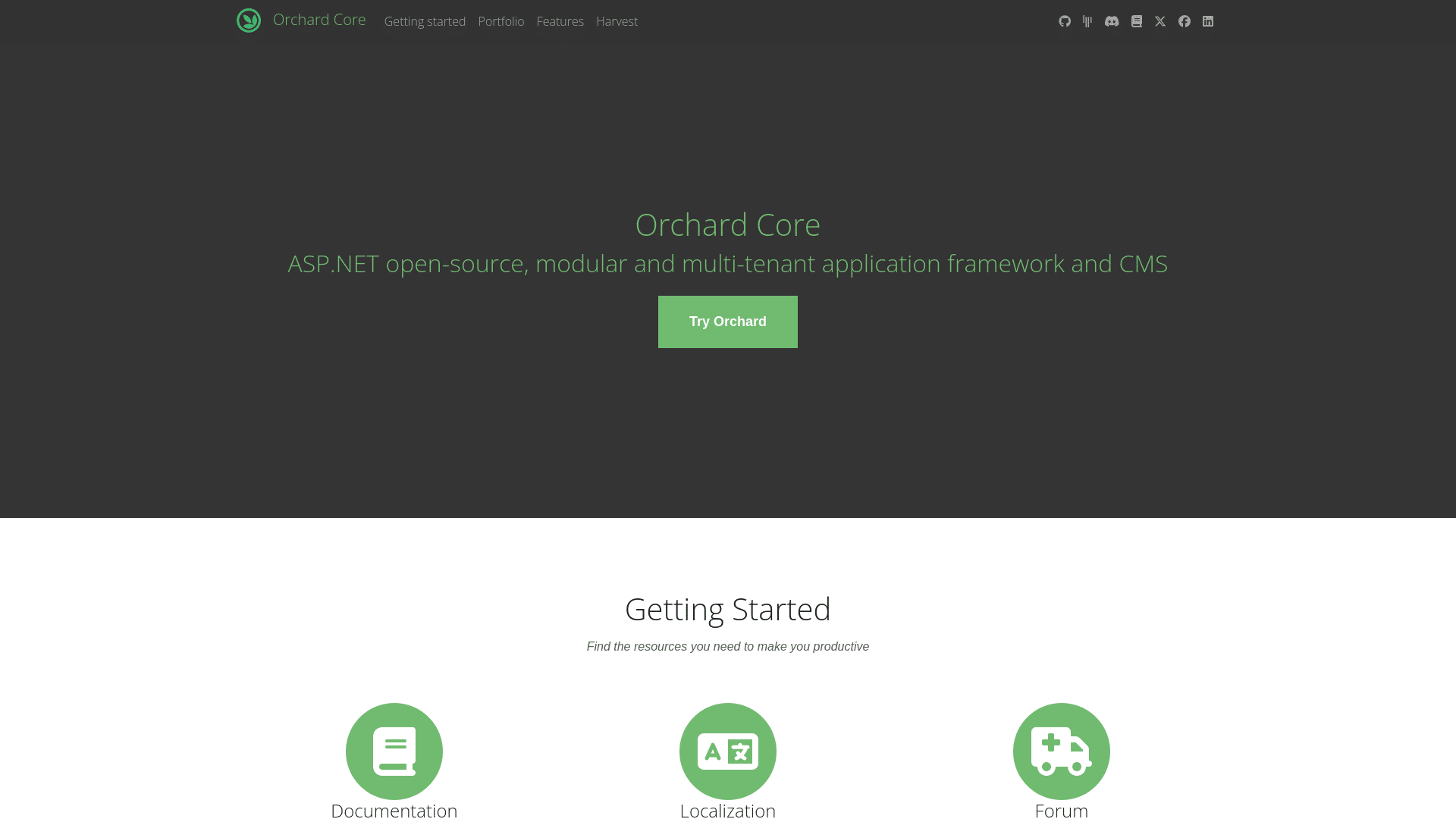Viewport: 1456px width, 819px height.
Task: Select the Forum delivery truck icon
Action: (x=1061, y=751)
